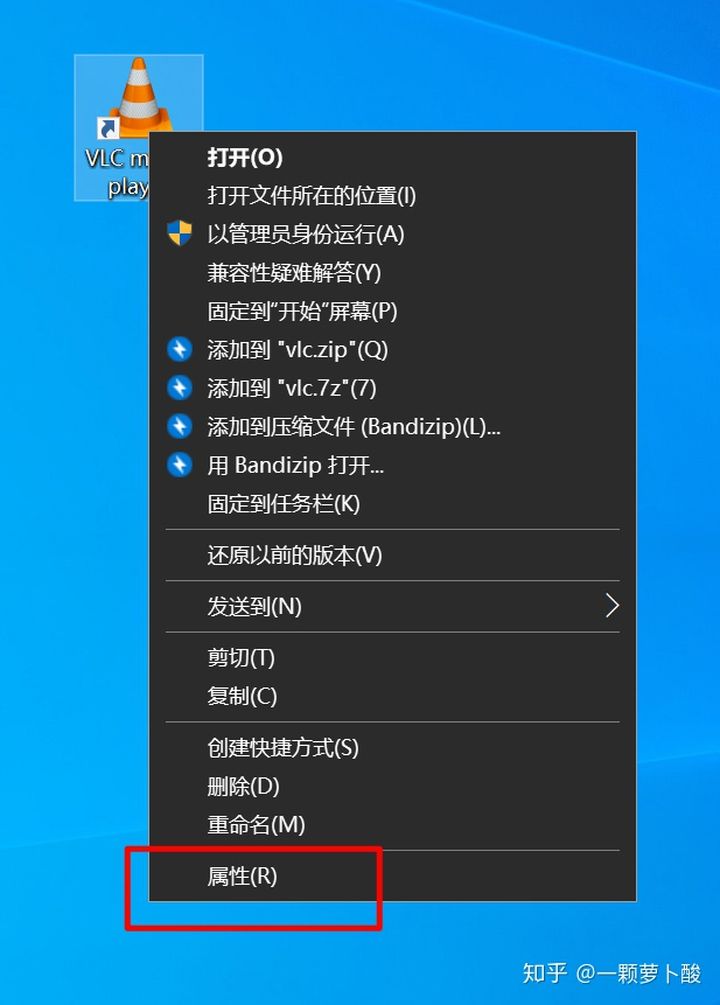The height and width of the screenshot is (1005, 720).
Task: Choose 剪切(T) from the menu
Action: click(x=392, y=657)
